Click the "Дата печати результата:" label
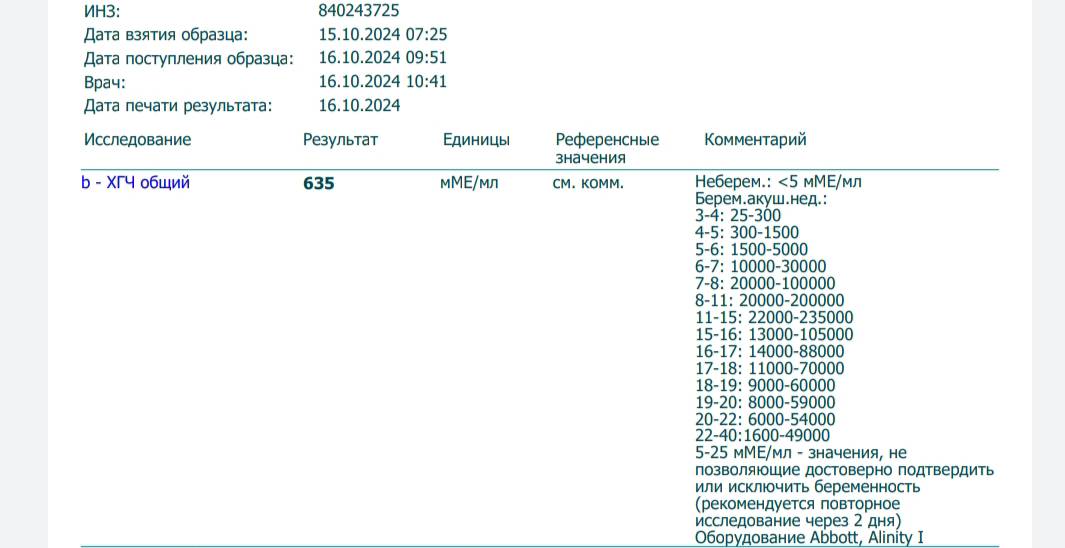 pyautogui.click(x=178, y=106)
